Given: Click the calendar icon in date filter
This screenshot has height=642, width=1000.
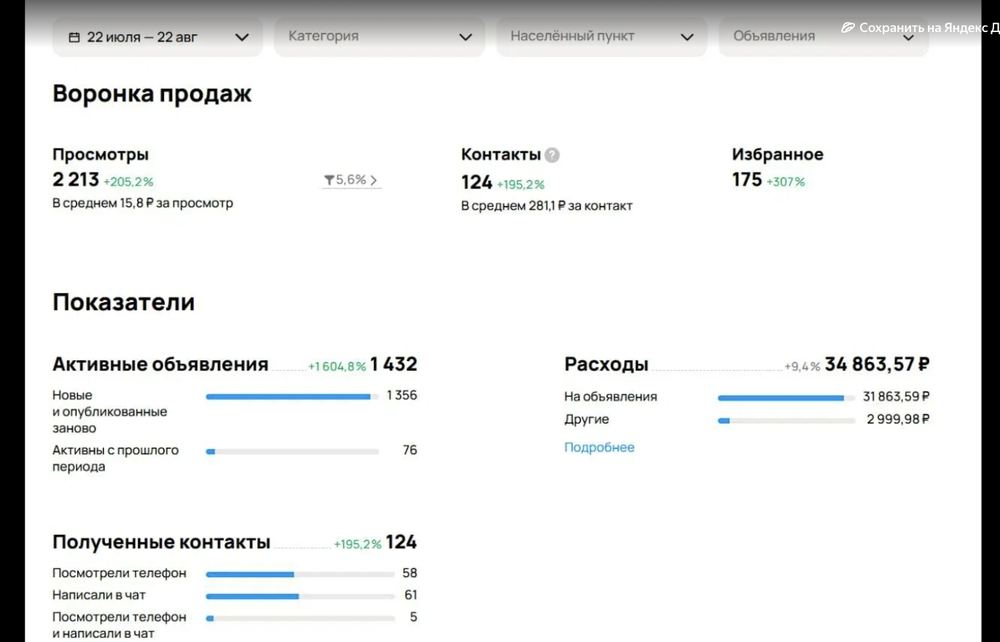Looking at the screenshot, I should click(x=75, y=38).
